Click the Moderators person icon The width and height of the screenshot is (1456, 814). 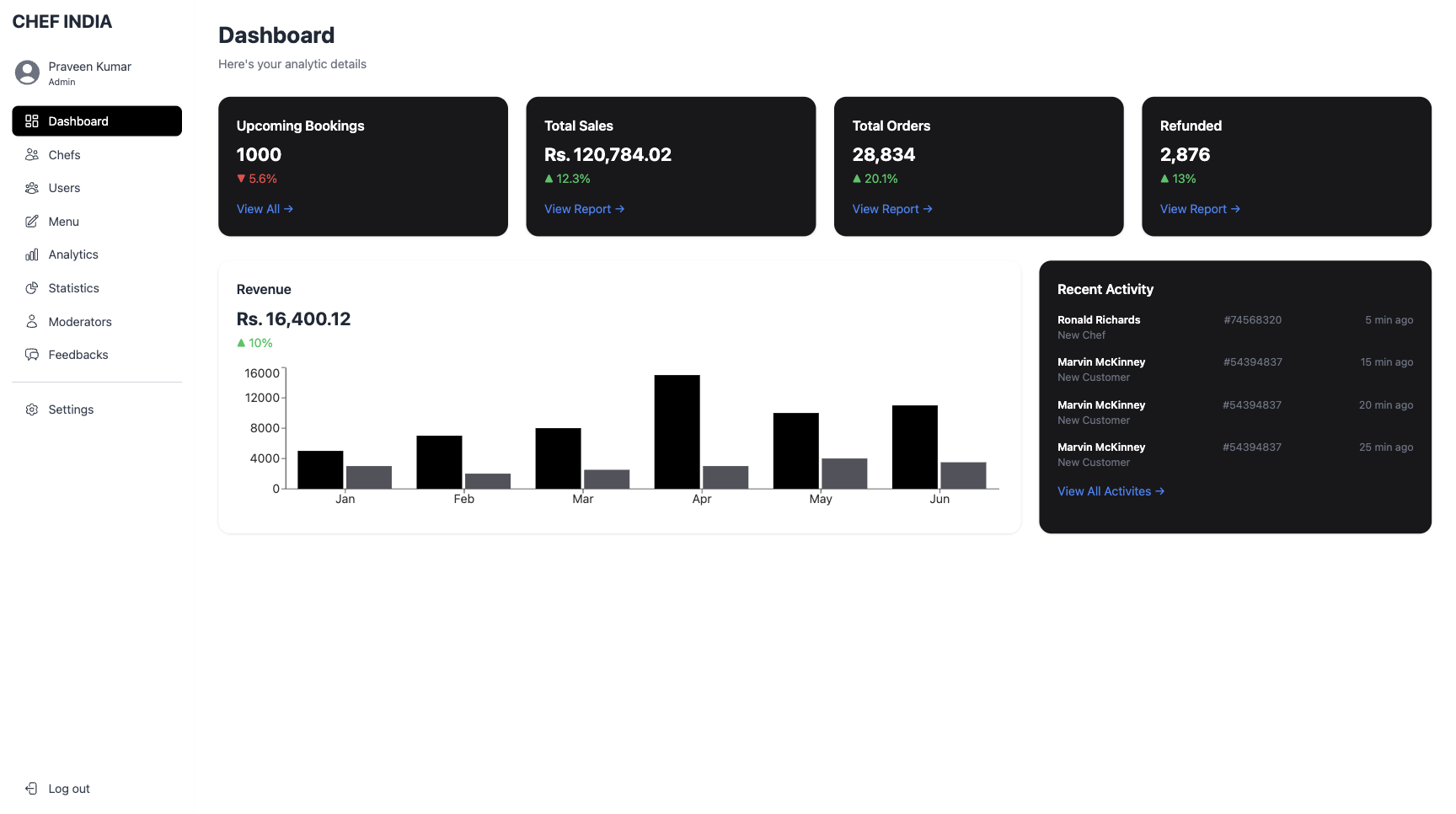click(32, 322)
